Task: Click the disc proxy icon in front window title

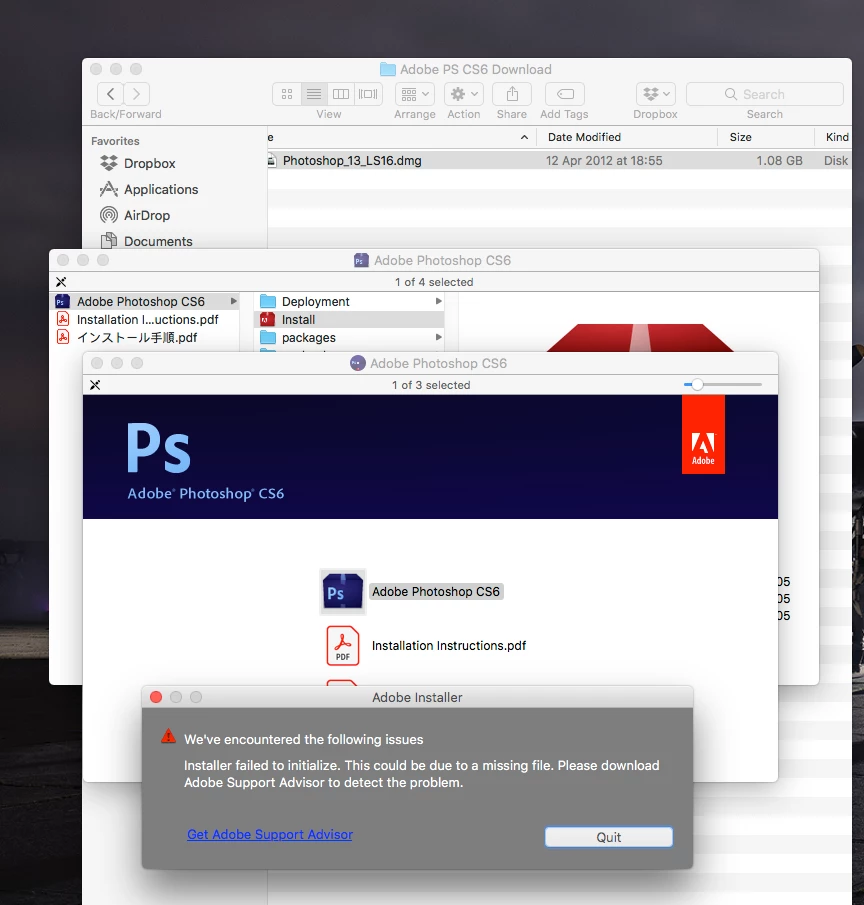Action: (x=358, y=363)
